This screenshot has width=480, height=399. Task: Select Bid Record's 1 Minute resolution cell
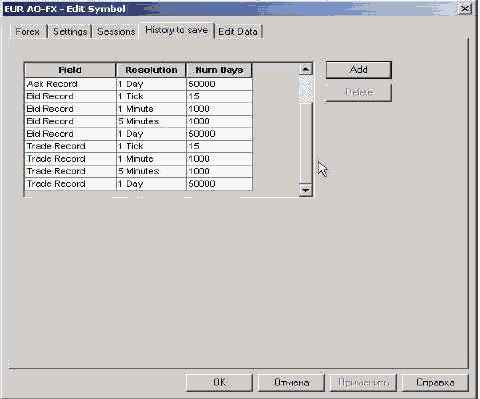click(x=151, y=109)
